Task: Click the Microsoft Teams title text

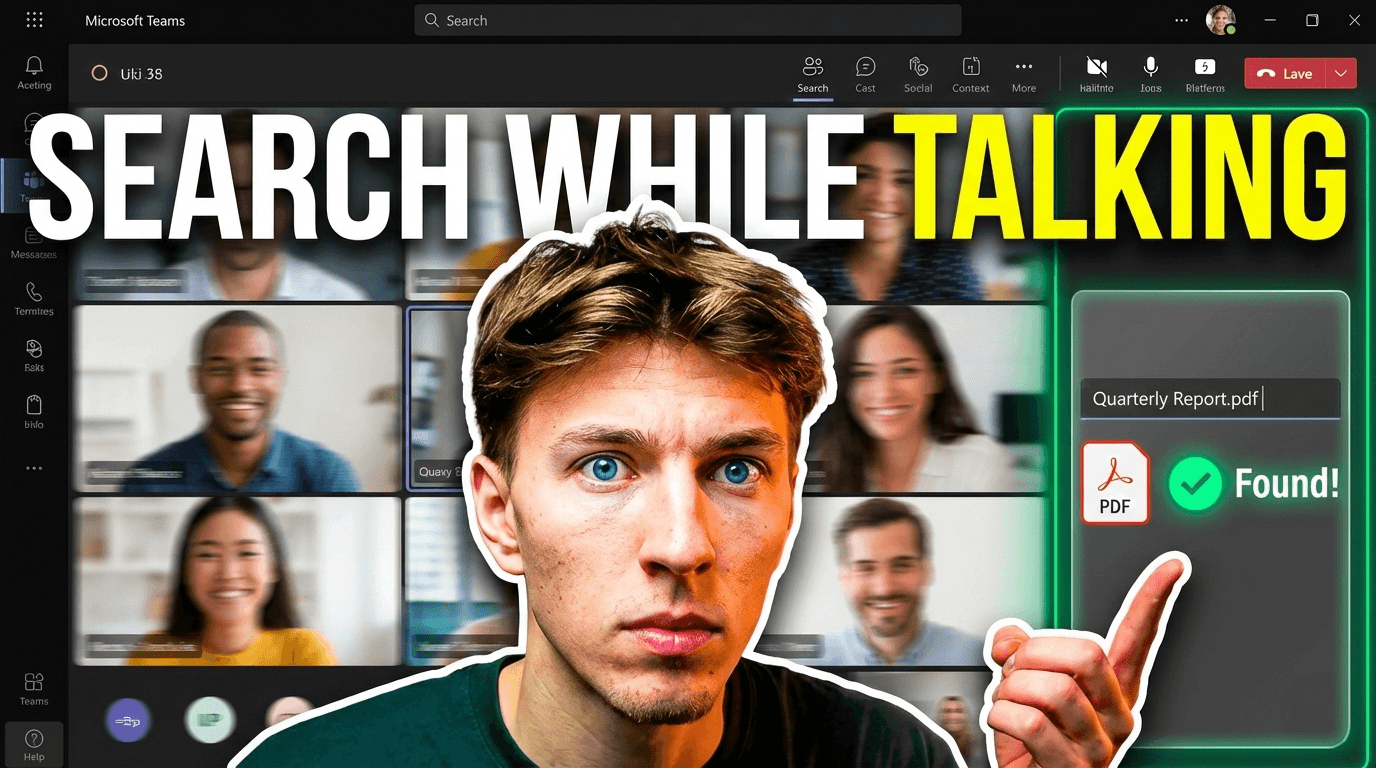Action: (135, 20)
